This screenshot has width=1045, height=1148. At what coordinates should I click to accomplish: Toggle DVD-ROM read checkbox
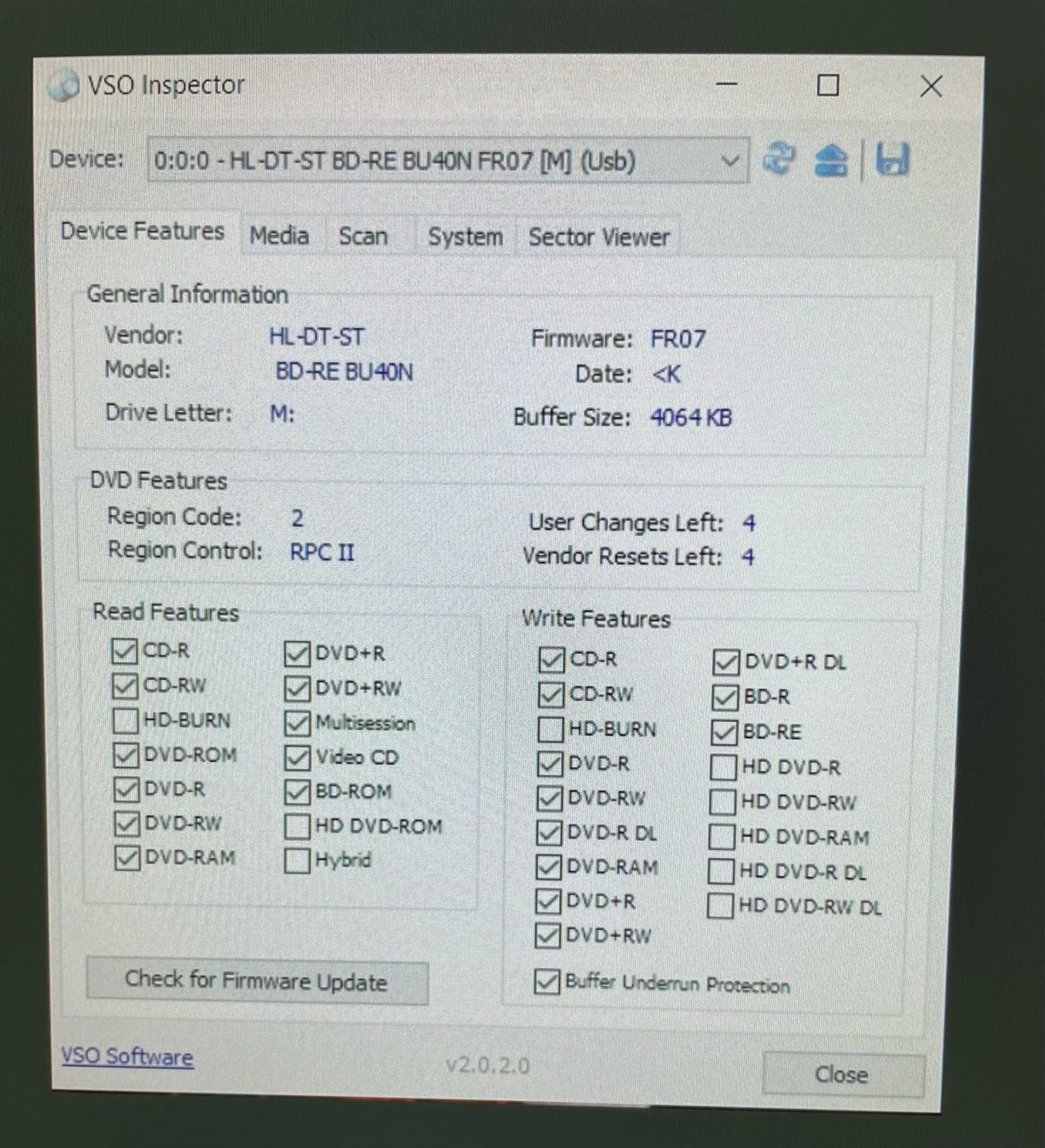[126, 755]
